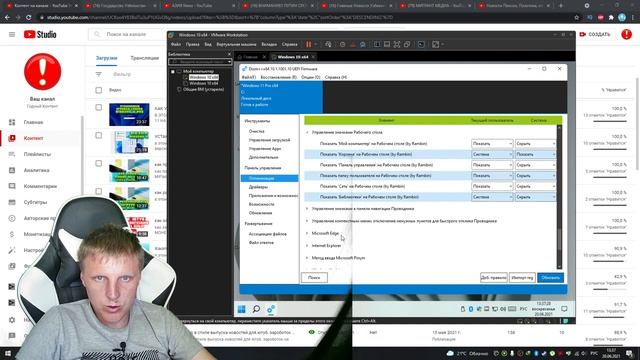Click VMware manage snapshots icon
Screen dimensions: 640x360
[362, 44]
